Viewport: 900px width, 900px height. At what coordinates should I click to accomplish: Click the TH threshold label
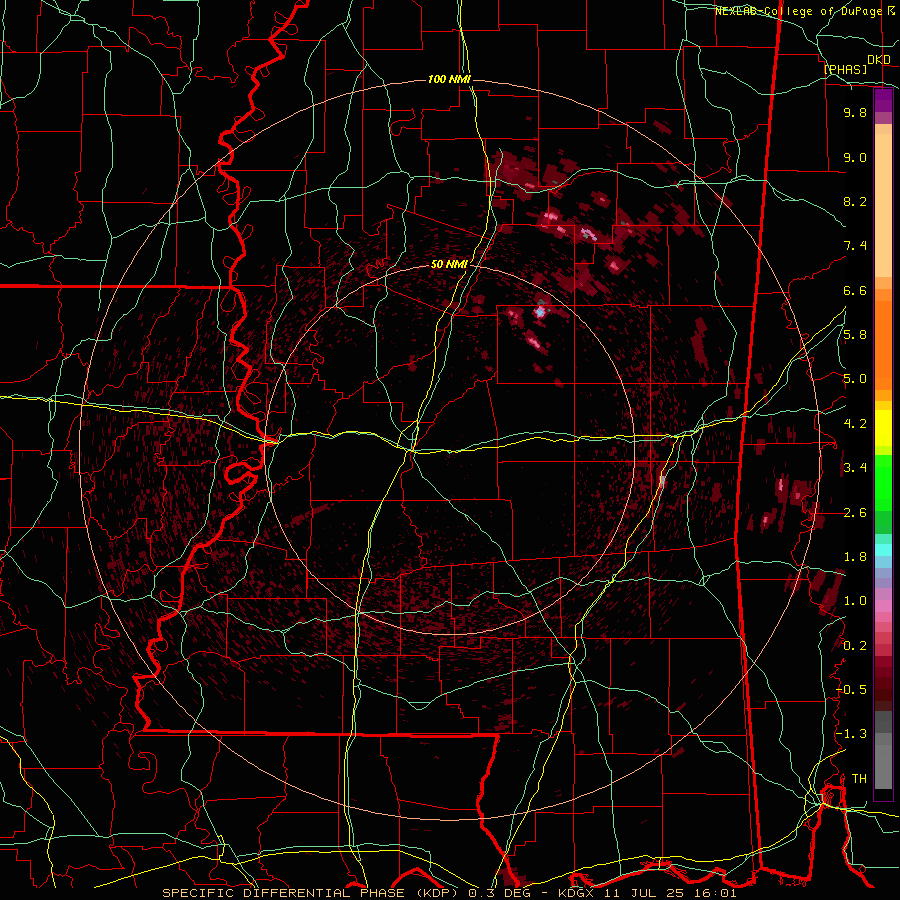[x=859, y=778]
